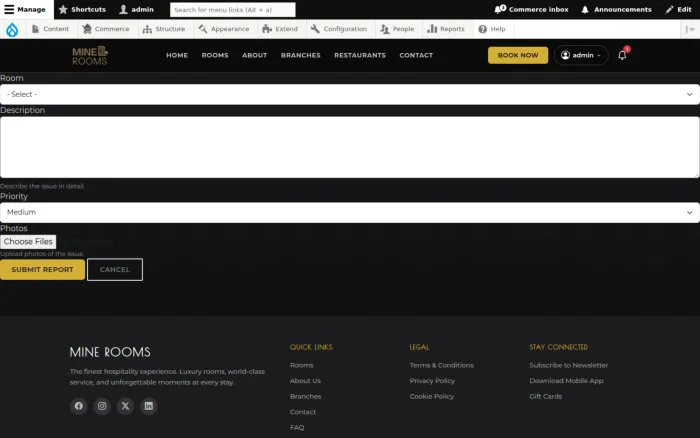Focus the menu links search field
Screen dimensions: 700x438
click(x=233, y=9)
